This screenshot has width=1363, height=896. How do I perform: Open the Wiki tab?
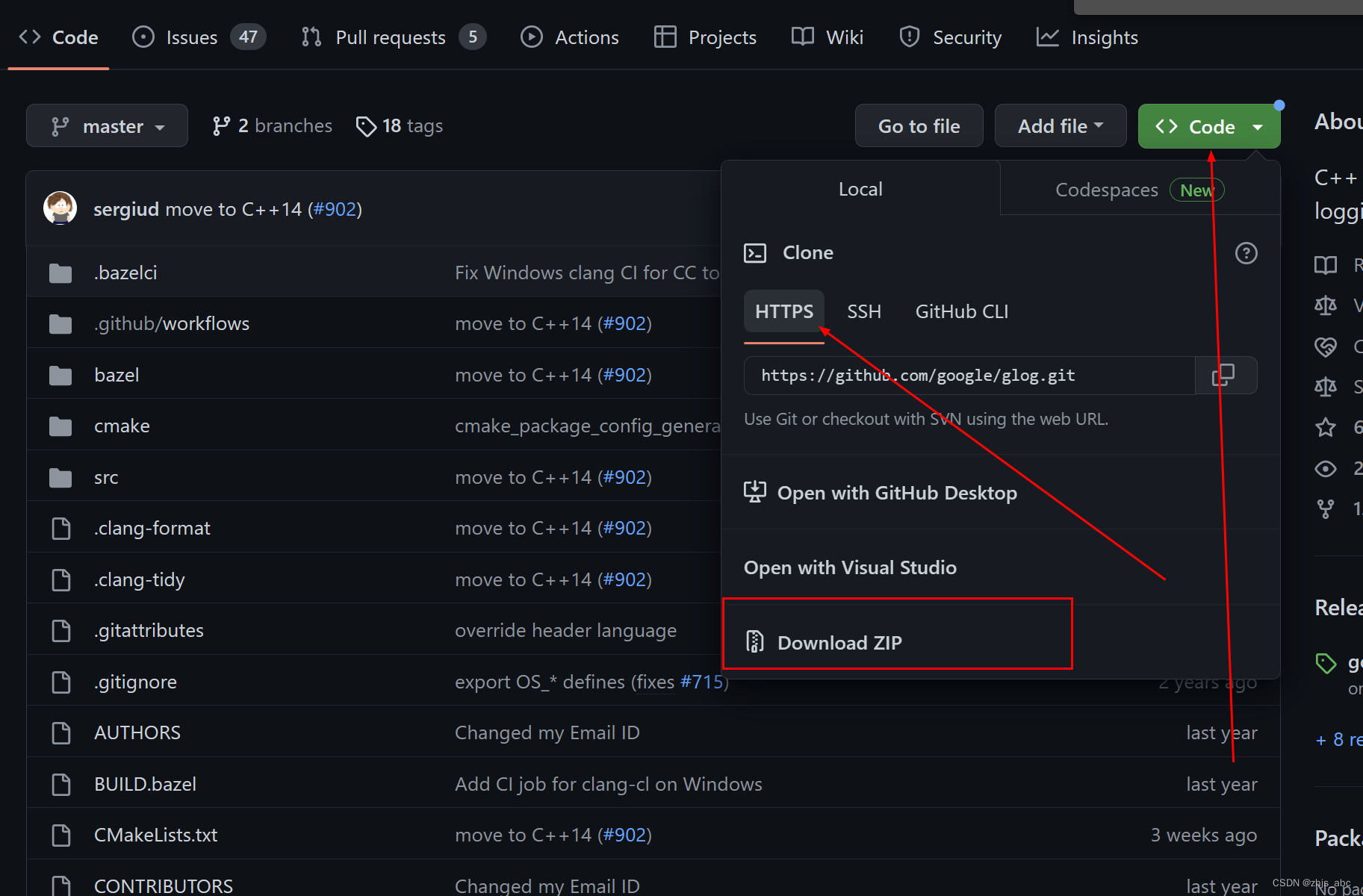point(828,37)
